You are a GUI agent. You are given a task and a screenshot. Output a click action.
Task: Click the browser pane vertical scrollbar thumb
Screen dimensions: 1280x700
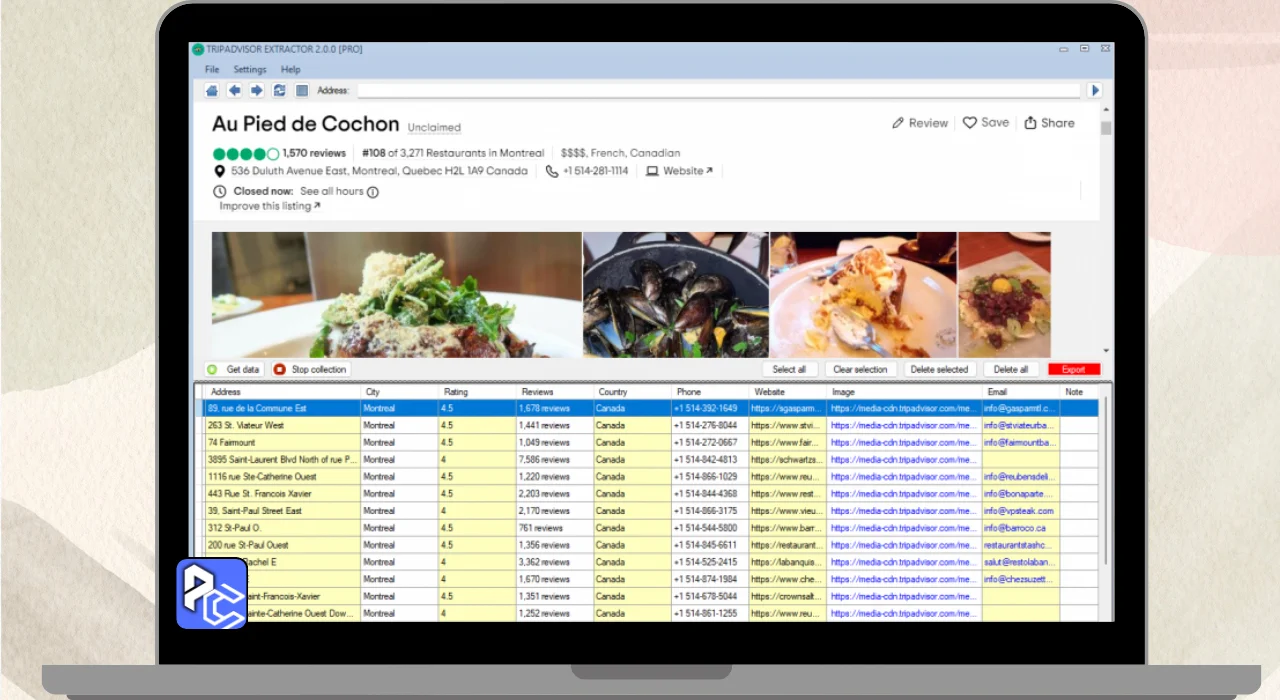coord(1106,128)
